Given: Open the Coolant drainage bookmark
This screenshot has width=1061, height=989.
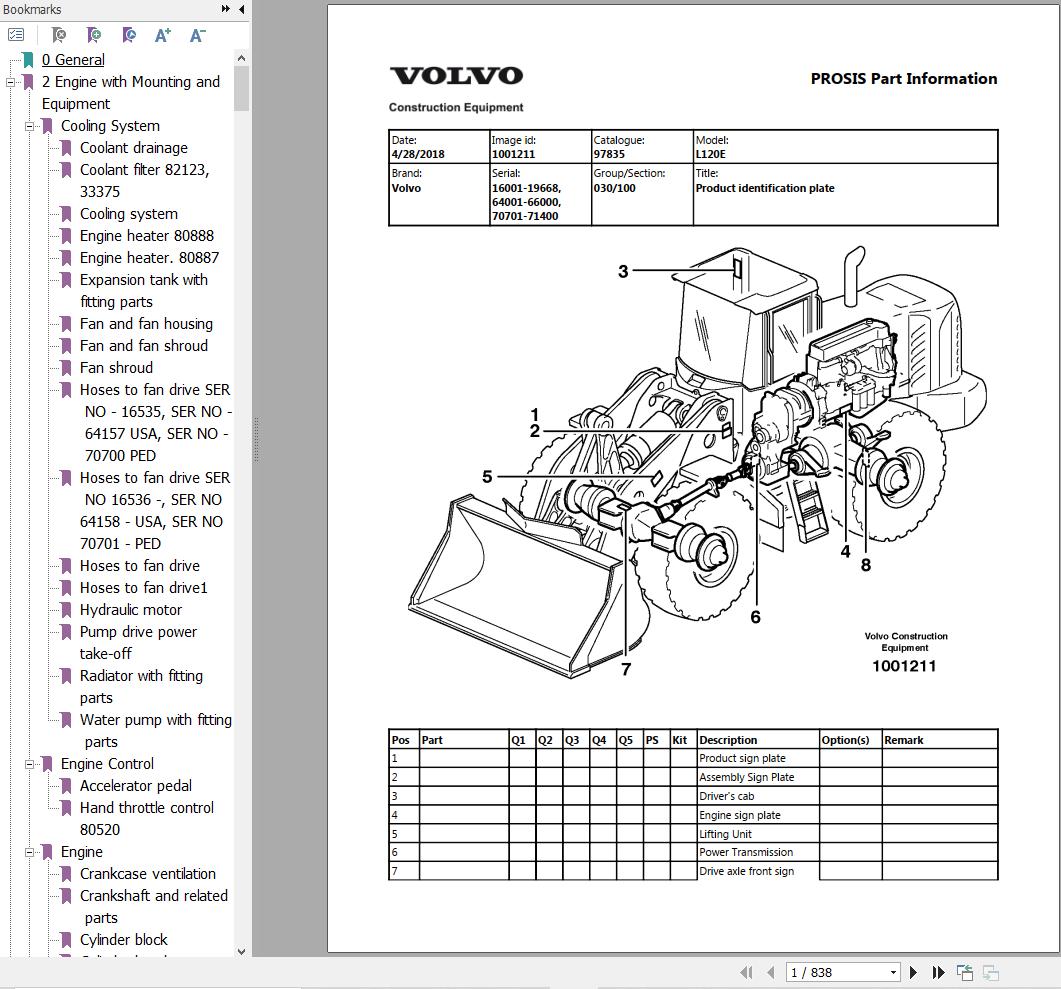Looking at the screenshot, I should [x=132, y=148].
